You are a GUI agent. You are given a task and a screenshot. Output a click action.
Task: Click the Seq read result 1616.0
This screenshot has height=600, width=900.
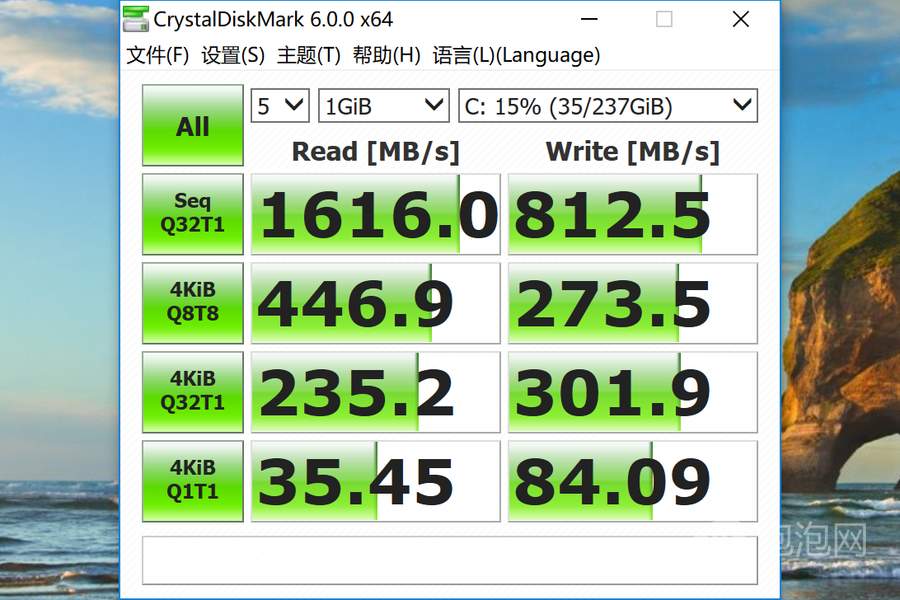pyautogui.click(x=375, y=215)
